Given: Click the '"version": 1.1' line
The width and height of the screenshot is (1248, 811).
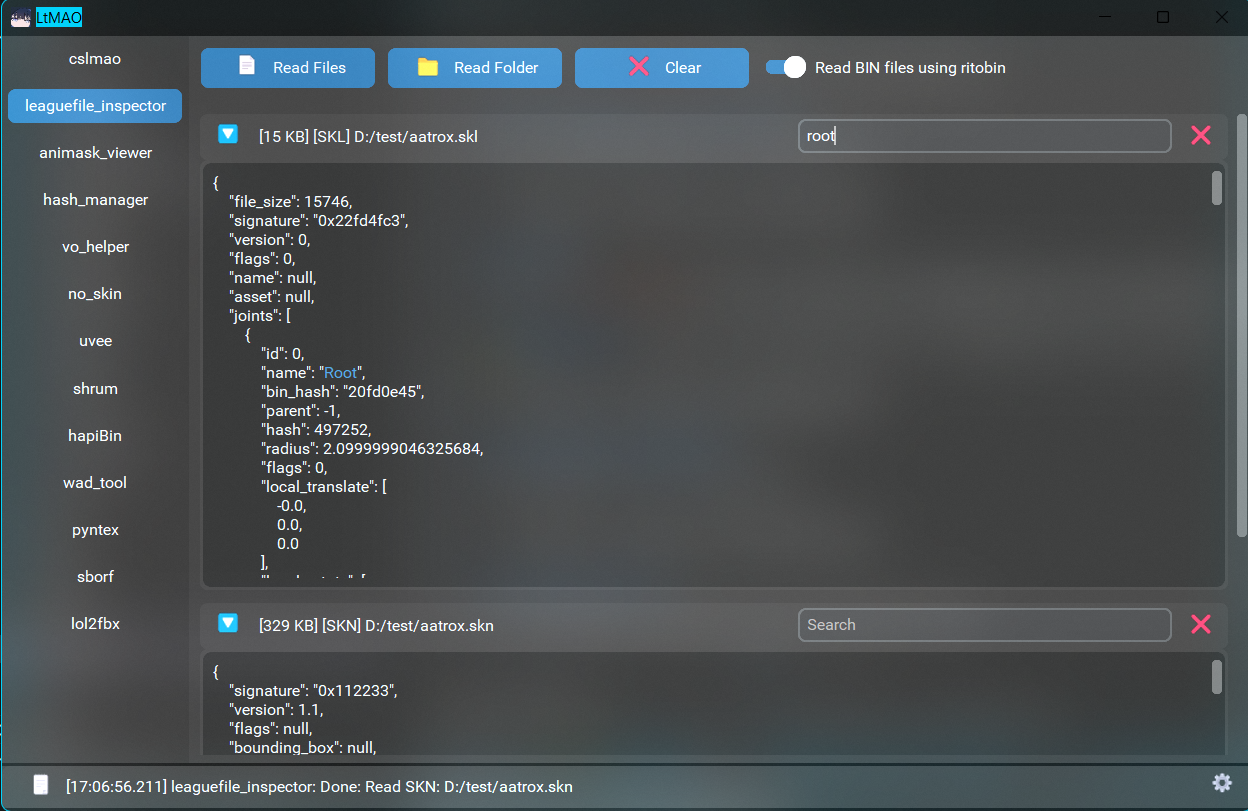Looking at the screenshot, I should point(277,710).
